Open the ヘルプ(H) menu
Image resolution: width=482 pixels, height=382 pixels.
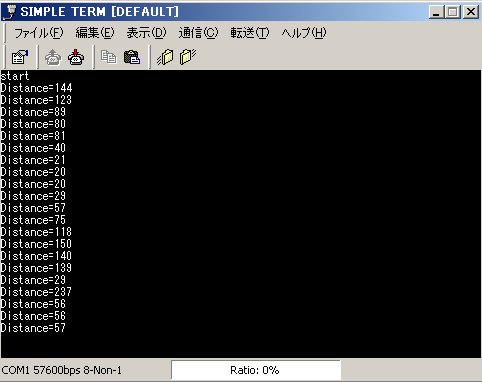click(304, 33)
